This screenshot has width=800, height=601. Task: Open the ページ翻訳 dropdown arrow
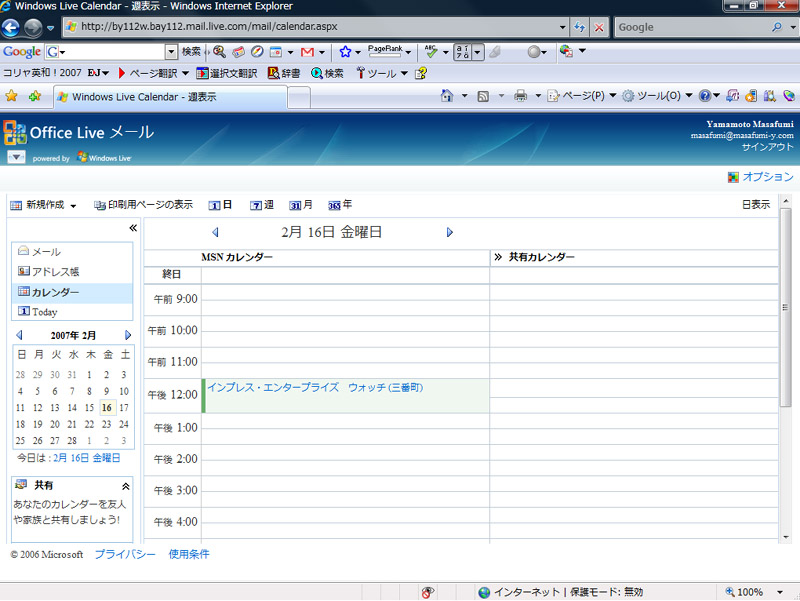tap(185, 73)
